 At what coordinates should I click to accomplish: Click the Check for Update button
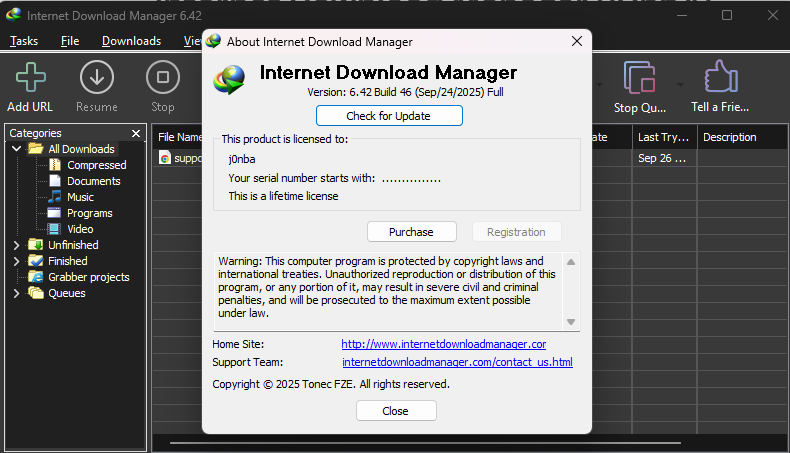click(389, 115)
